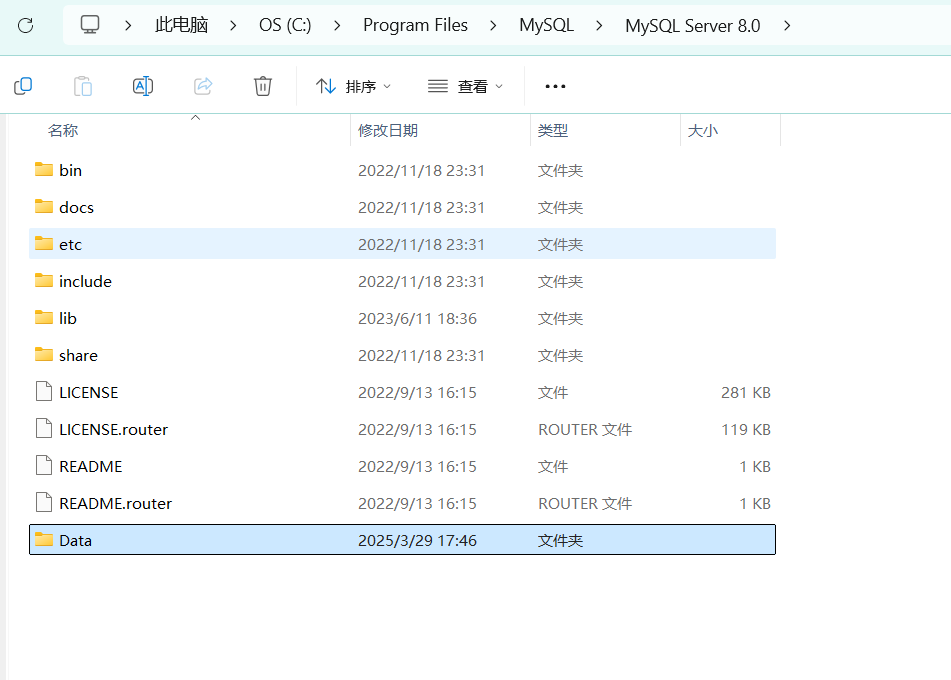Click MySQL Server 8.0 breadcrumb

click(693, 25)
